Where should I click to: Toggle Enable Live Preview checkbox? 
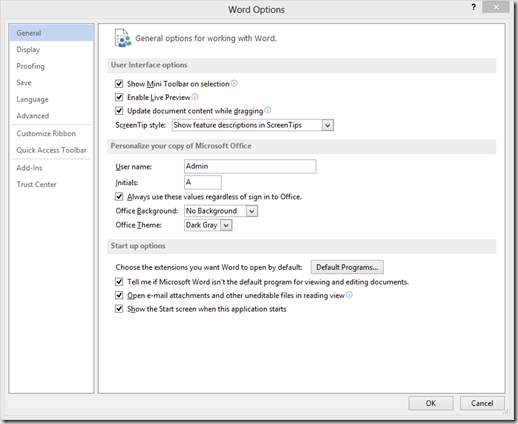pyautogui.click(x=119, y=97)
